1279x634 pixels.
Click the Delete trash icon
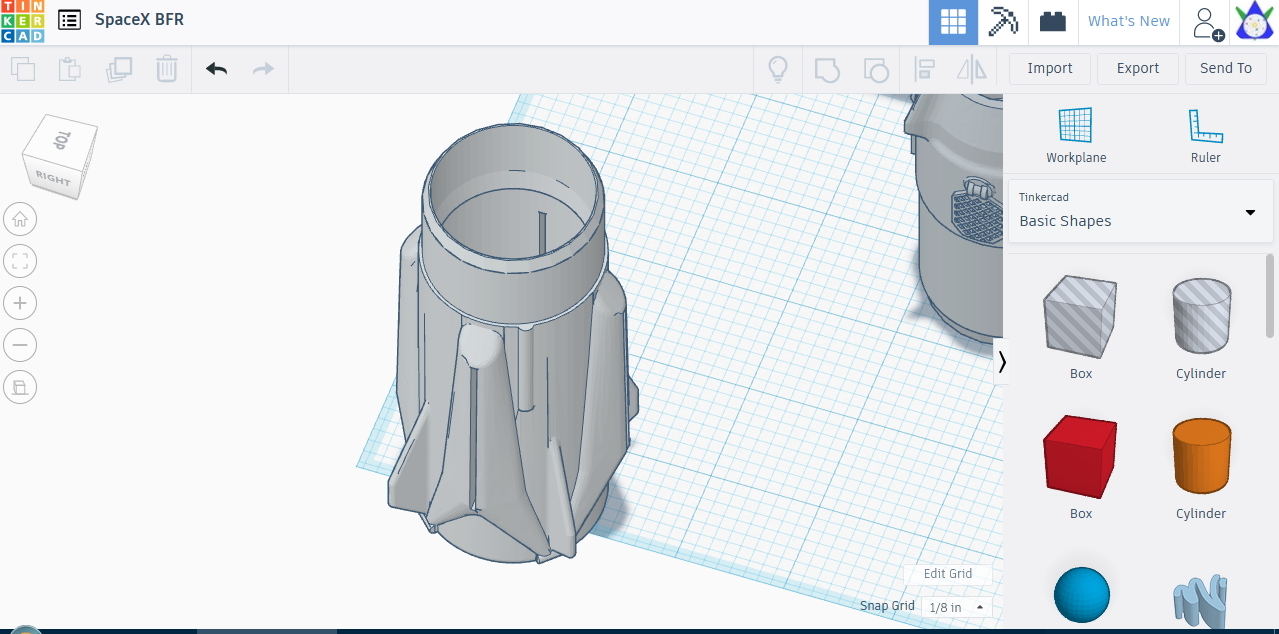(x=166, y=68)
